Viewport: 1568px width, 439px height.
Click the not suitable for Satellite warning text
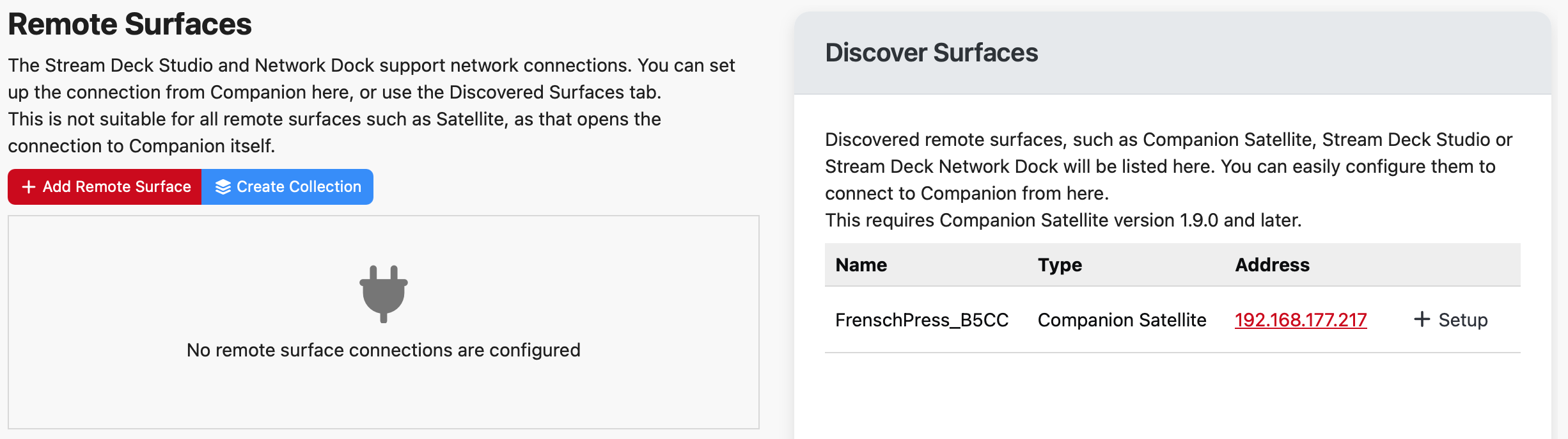click(334, 132)
